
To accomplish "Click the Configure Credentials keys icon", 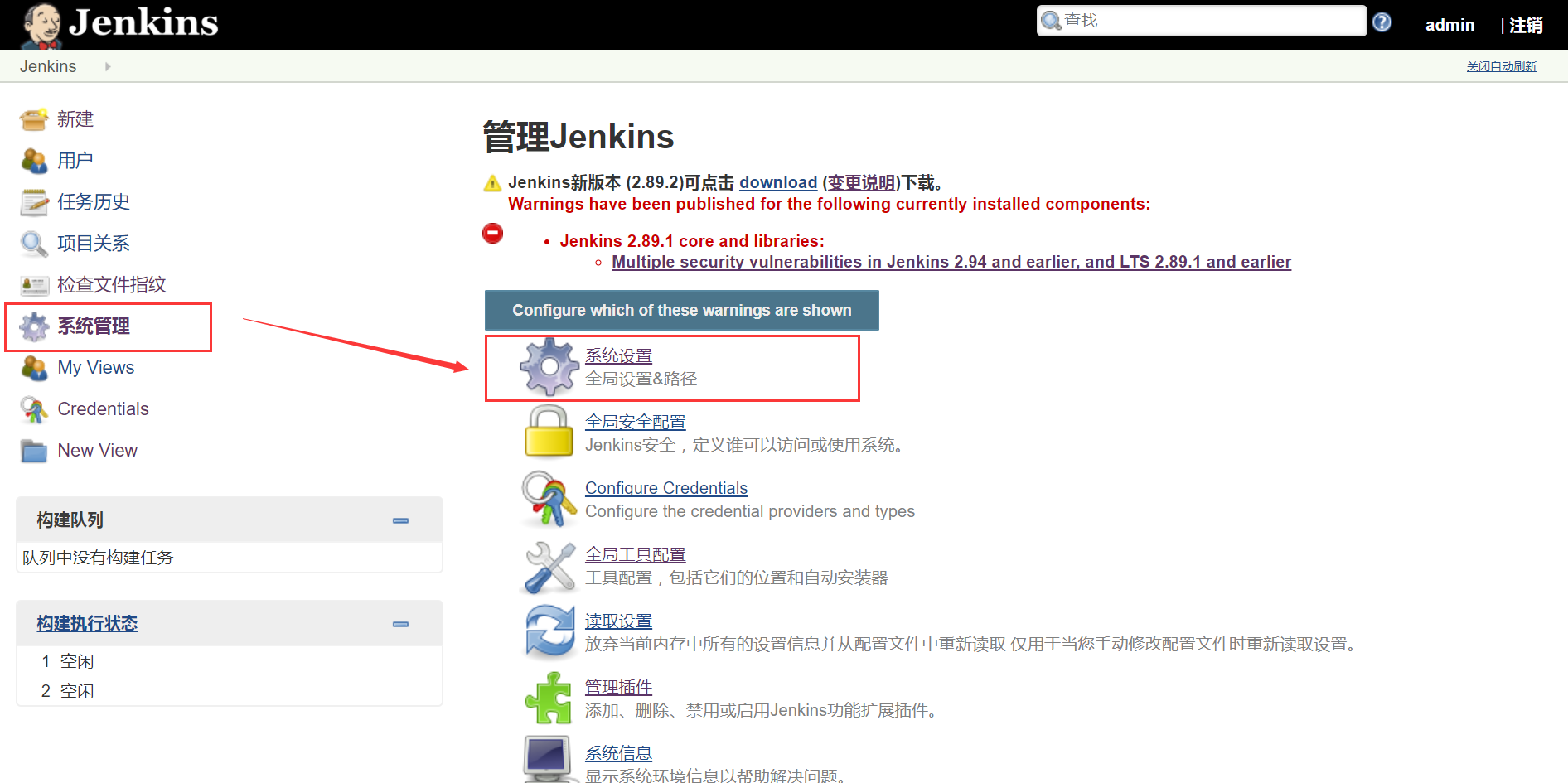I will [548, 499].
